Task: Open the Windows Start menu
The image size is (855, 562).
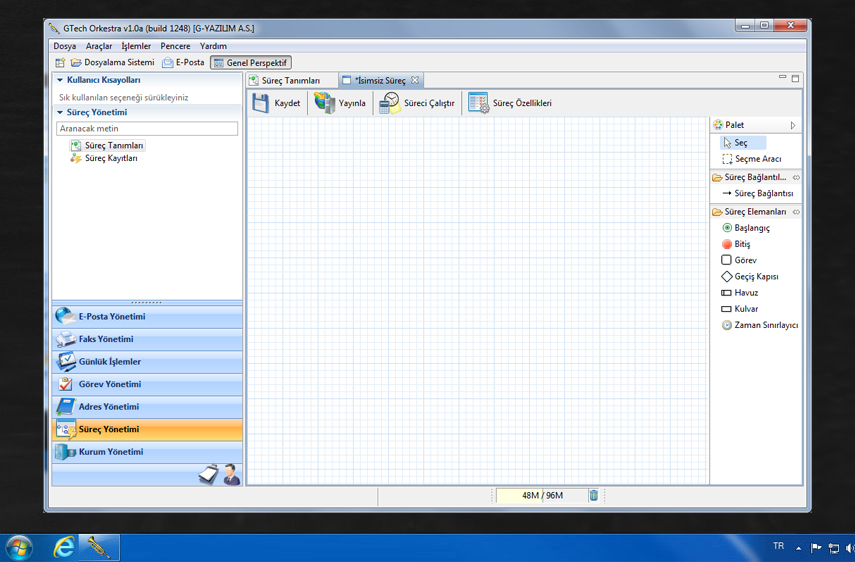Action: (19, 548)
